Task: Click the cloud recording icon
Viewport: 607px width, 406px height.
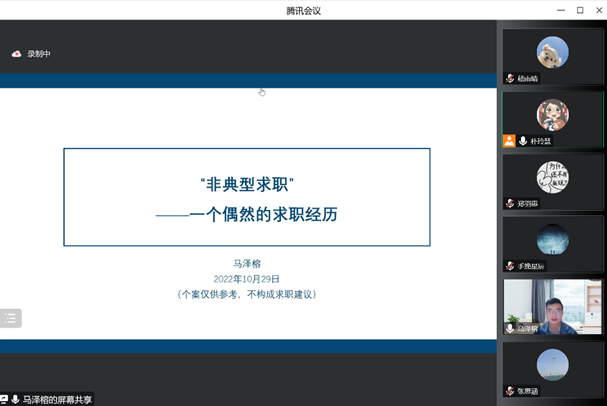Action: tap(16, 54)
